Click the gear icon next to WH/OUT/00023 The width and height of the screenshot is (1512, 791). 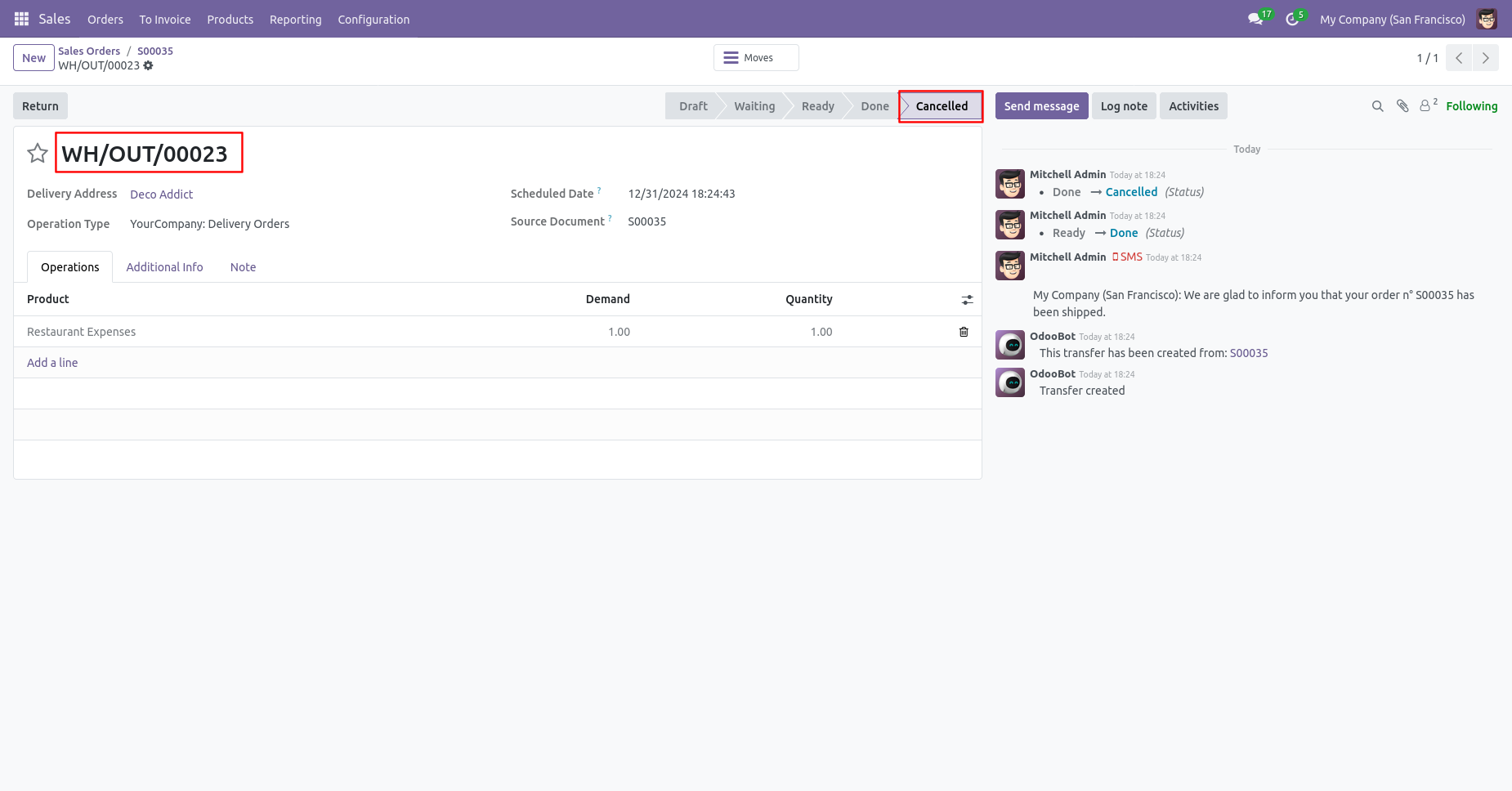(x=148, y=65)
